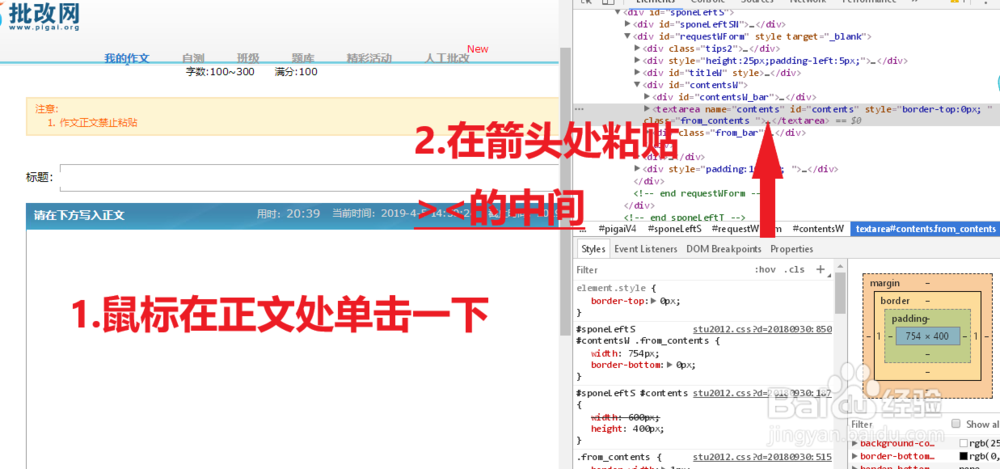This screenshot has width=1000, height=469.
Task: Click the webpage vertical scrollbar
Action: 564,191
